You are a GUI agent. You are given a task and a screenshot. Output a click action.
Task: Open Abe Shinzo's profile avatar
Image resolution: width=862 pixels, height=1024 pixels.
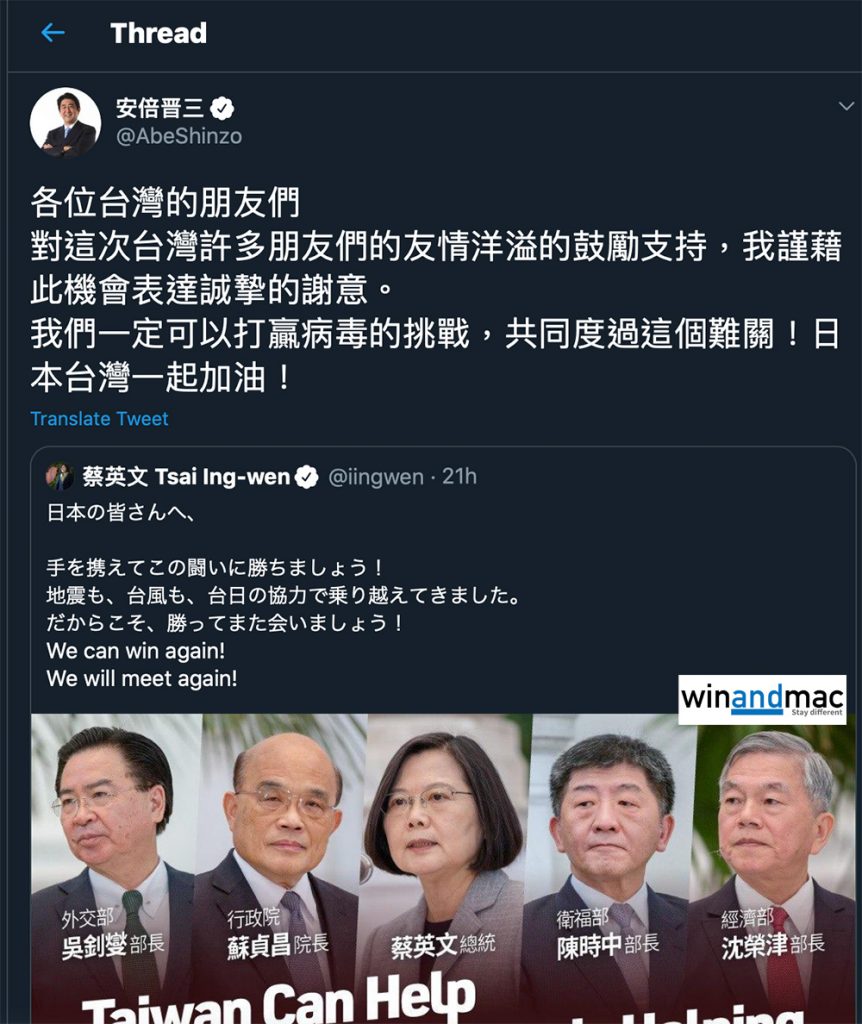[x=65, y=123]
